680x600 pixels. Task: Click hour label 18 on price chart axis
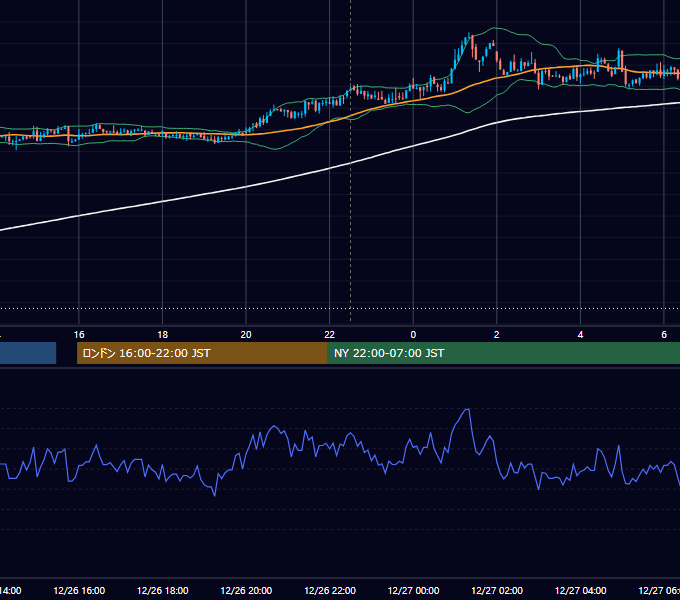tap(163, 335)
